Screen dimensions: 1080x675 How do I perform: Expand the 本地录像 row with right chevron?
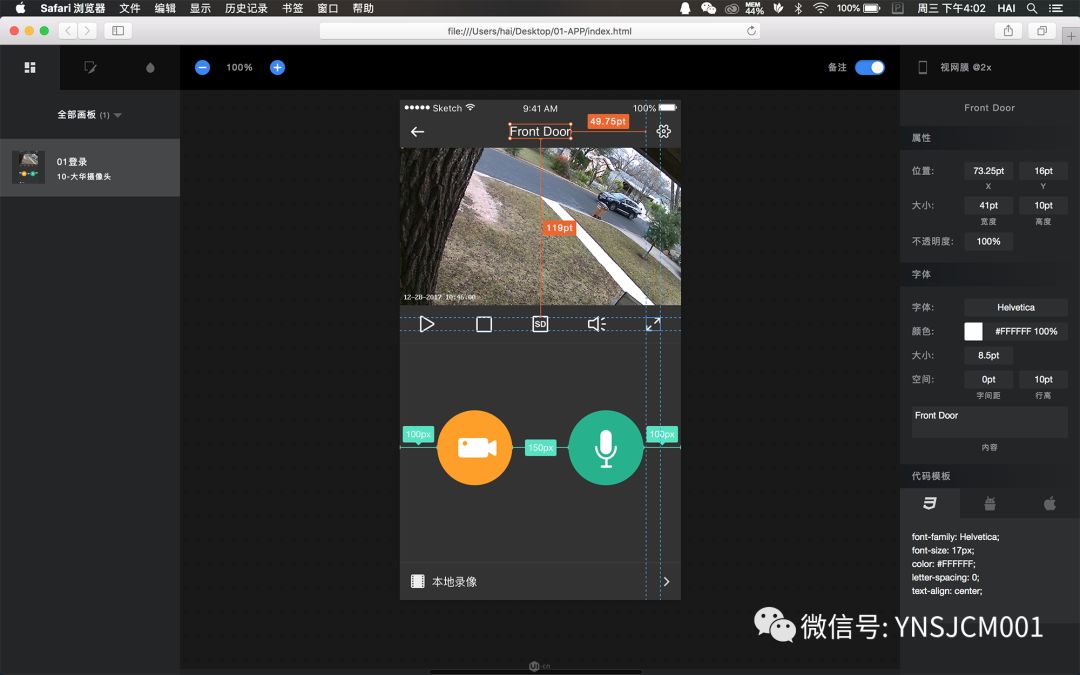[666, 581]
